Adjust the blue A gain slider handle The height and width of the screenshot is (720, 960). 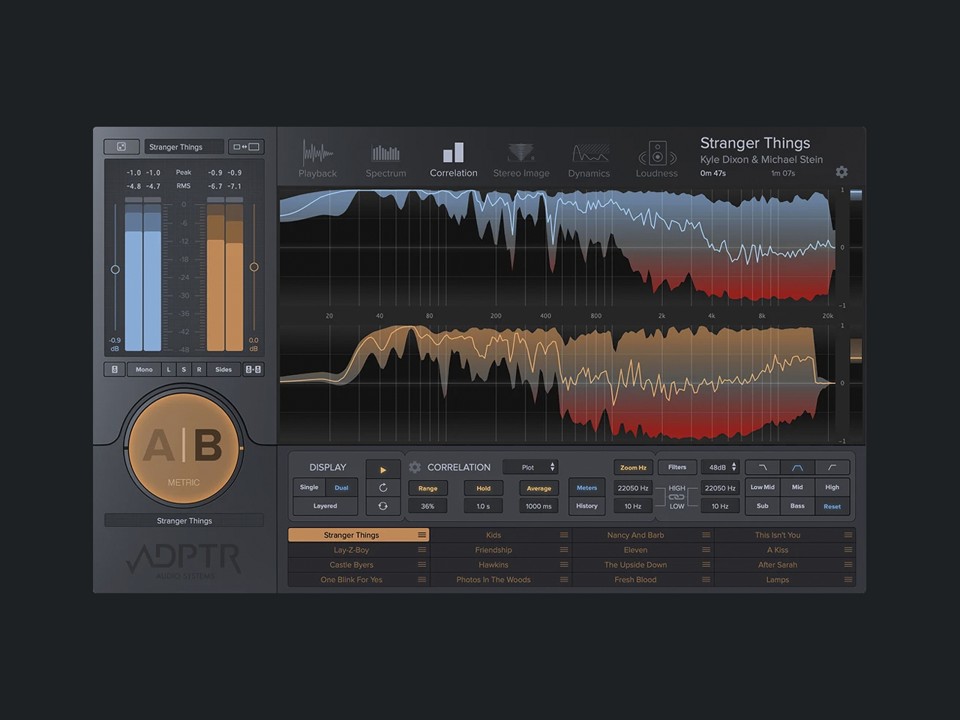click(115, 269)
